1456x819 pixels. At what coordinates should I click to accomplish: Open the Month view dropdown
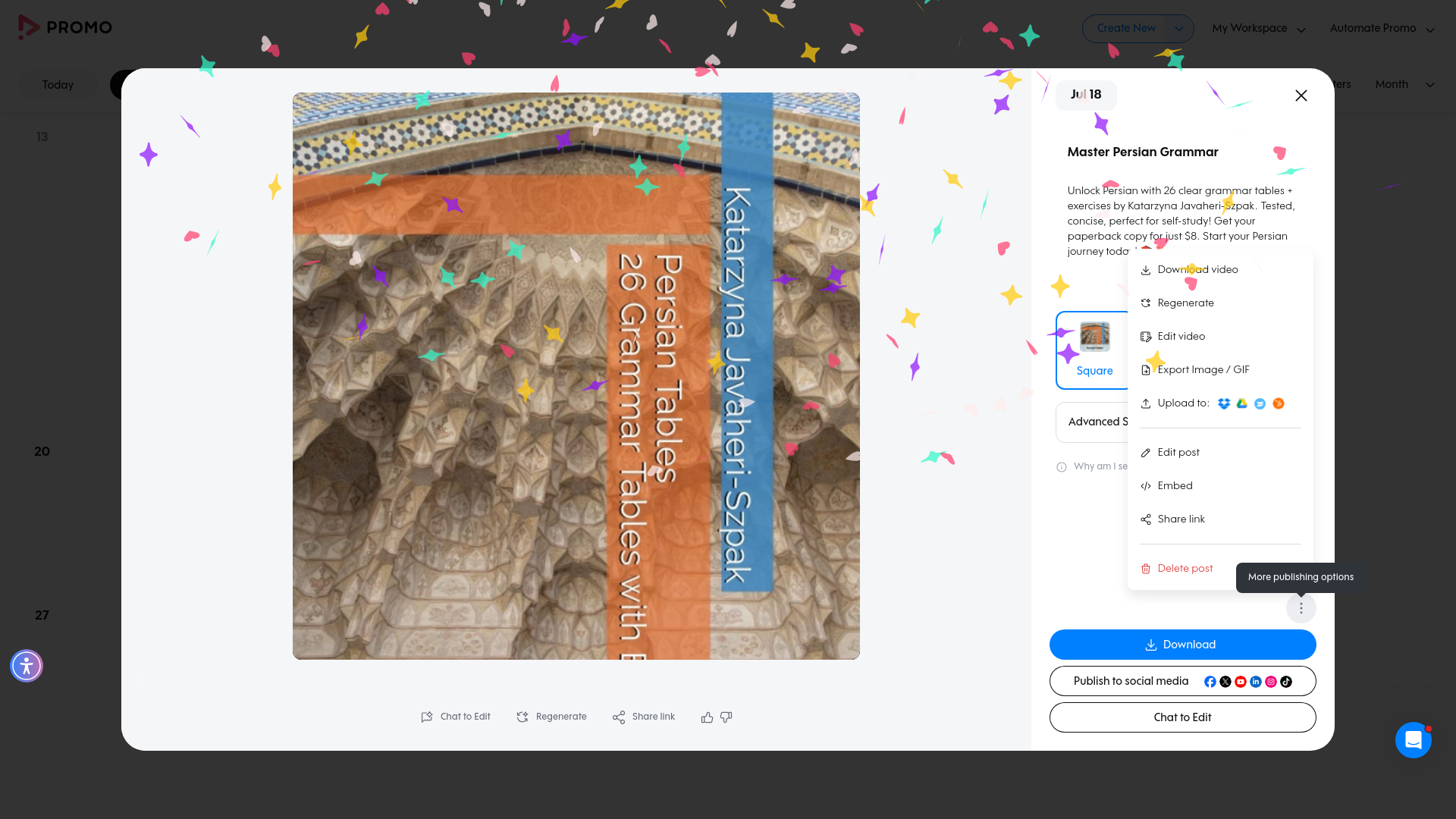click(1404, 85)
